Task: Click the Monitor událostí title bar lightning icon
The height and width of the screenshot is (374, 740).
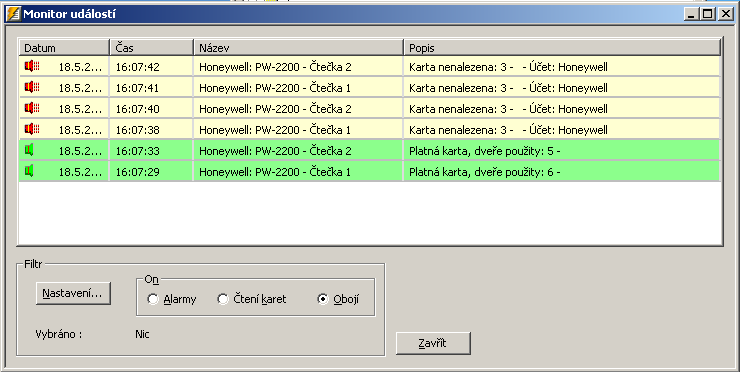Action: click(14, 14)
